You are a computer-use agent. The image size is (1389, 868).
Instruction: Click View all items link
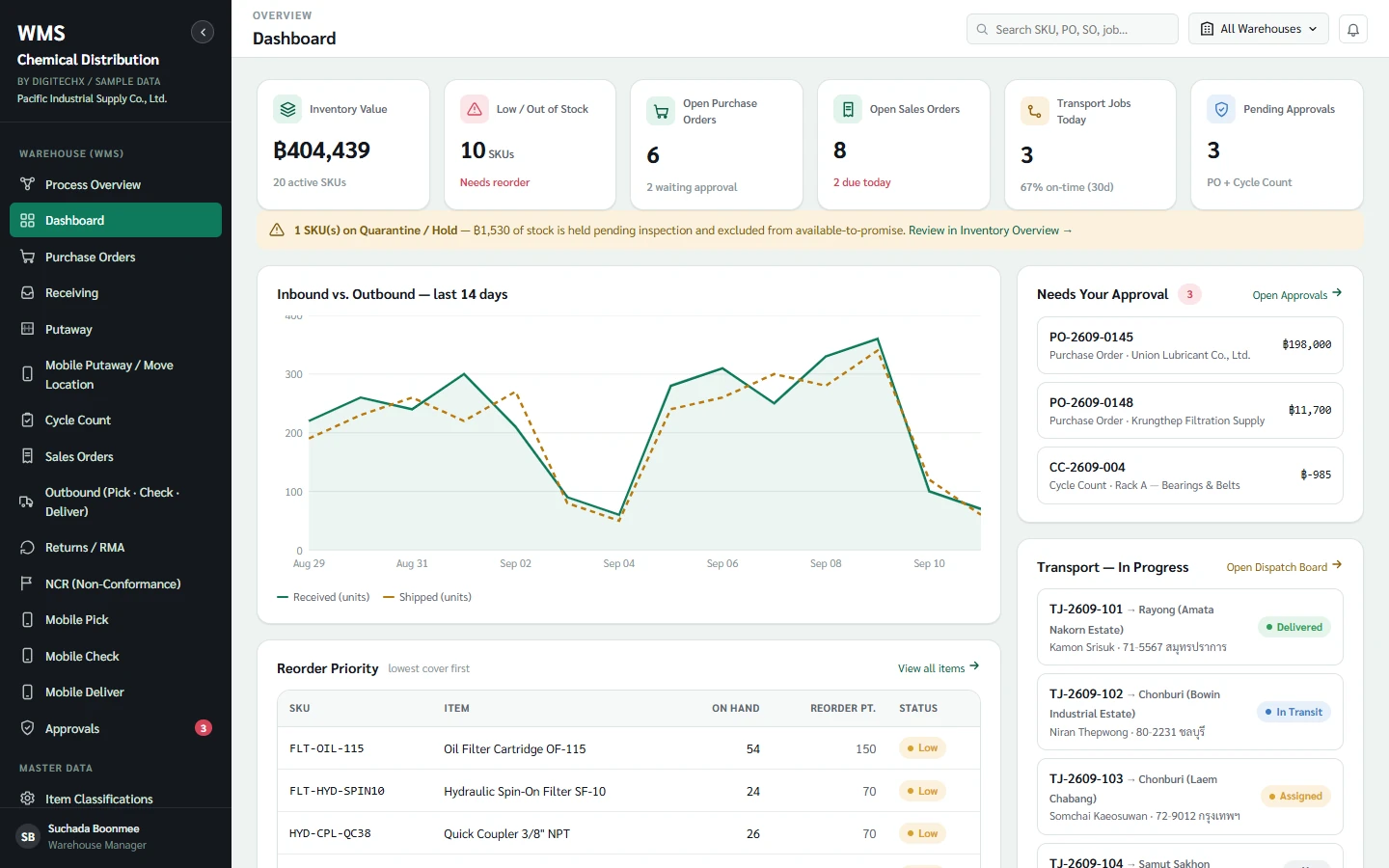click(939, 667)
